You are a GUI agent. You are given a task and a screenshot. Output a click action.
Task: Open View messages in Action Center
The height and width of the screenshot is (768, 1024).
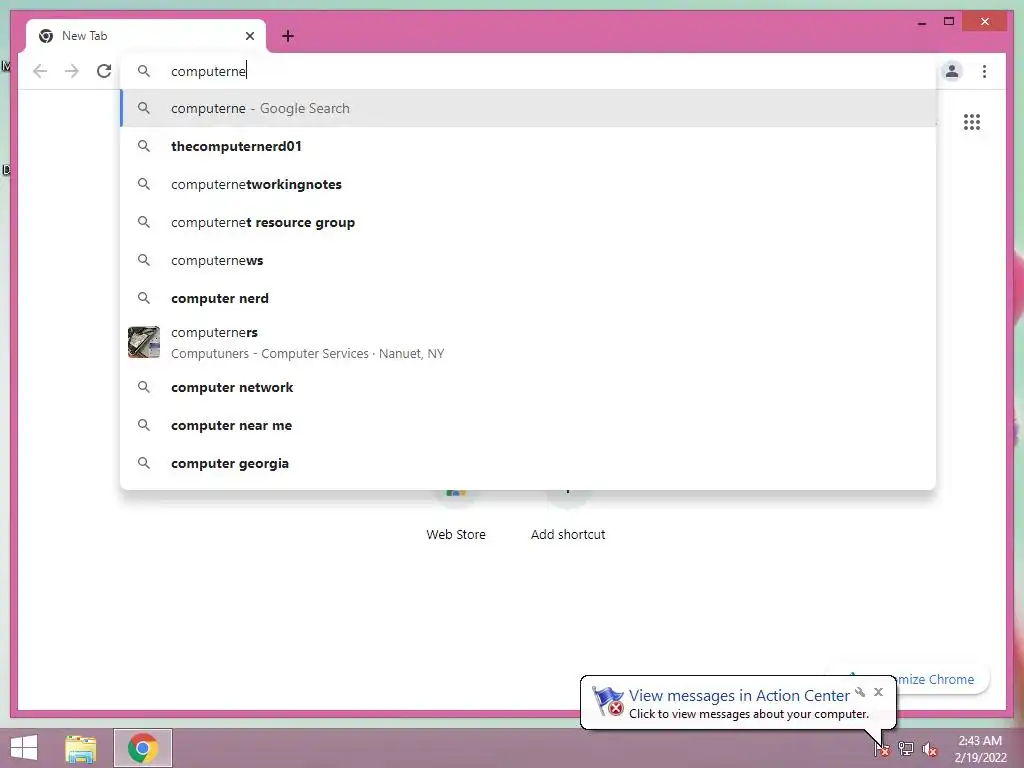point(739,696)
